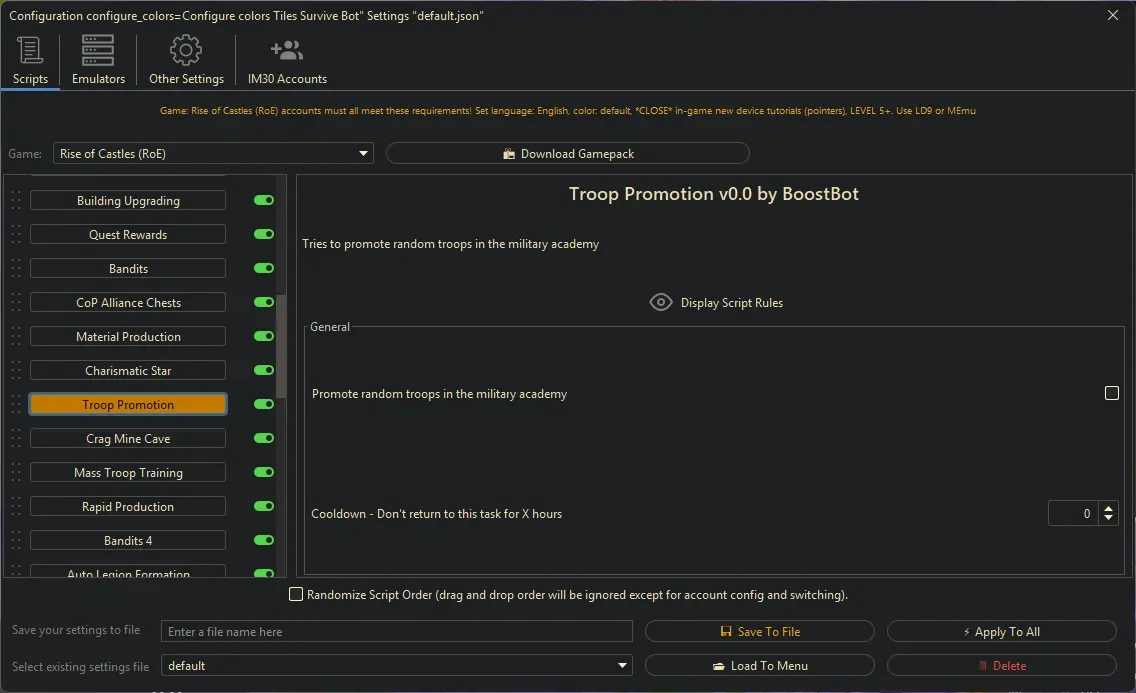The width and height of the screenshot is (1136, 693).
Task: Open the existing settings file dropdown
Action: [396, 665]
